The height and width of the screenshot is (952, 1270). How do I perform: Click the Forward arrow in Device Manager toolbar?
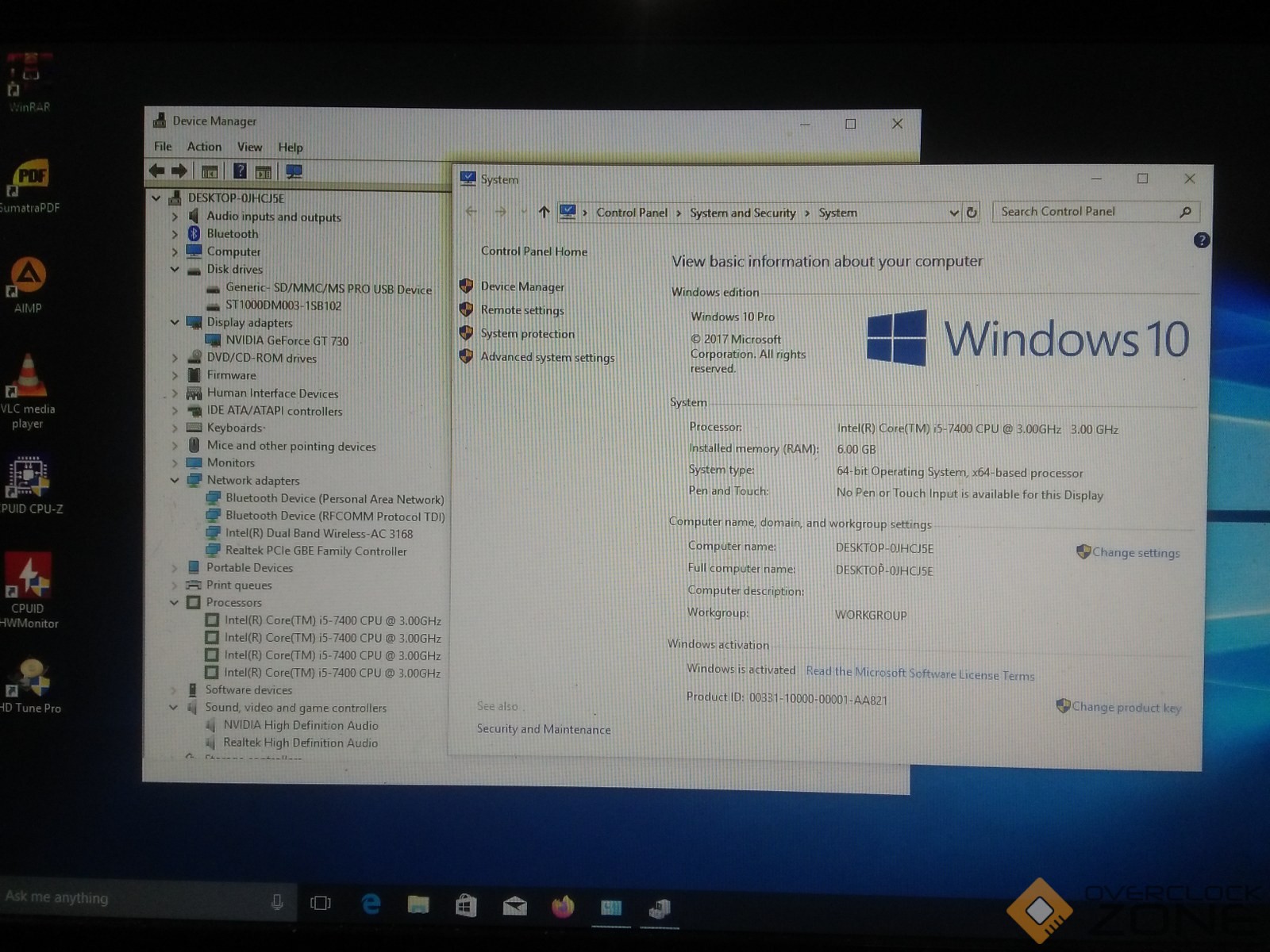pyautogui.click(x=179, y=171)
